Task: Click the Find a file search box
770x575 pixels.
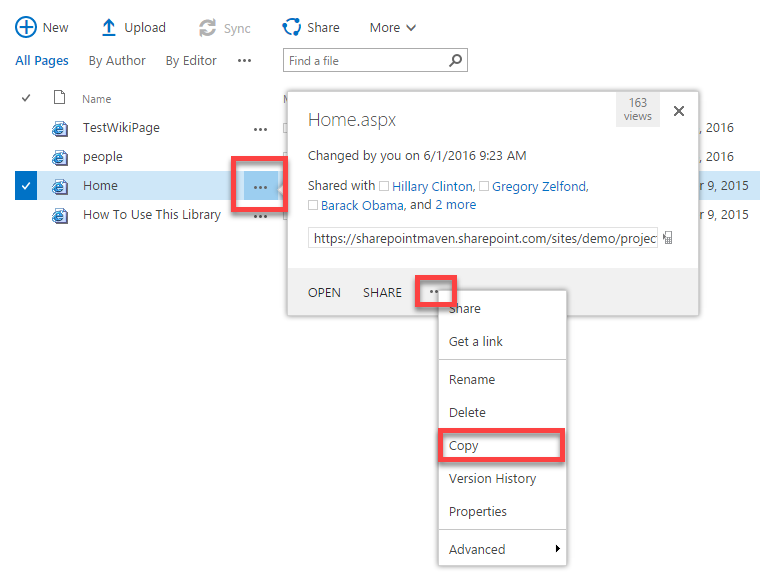Action: point(364,61)
